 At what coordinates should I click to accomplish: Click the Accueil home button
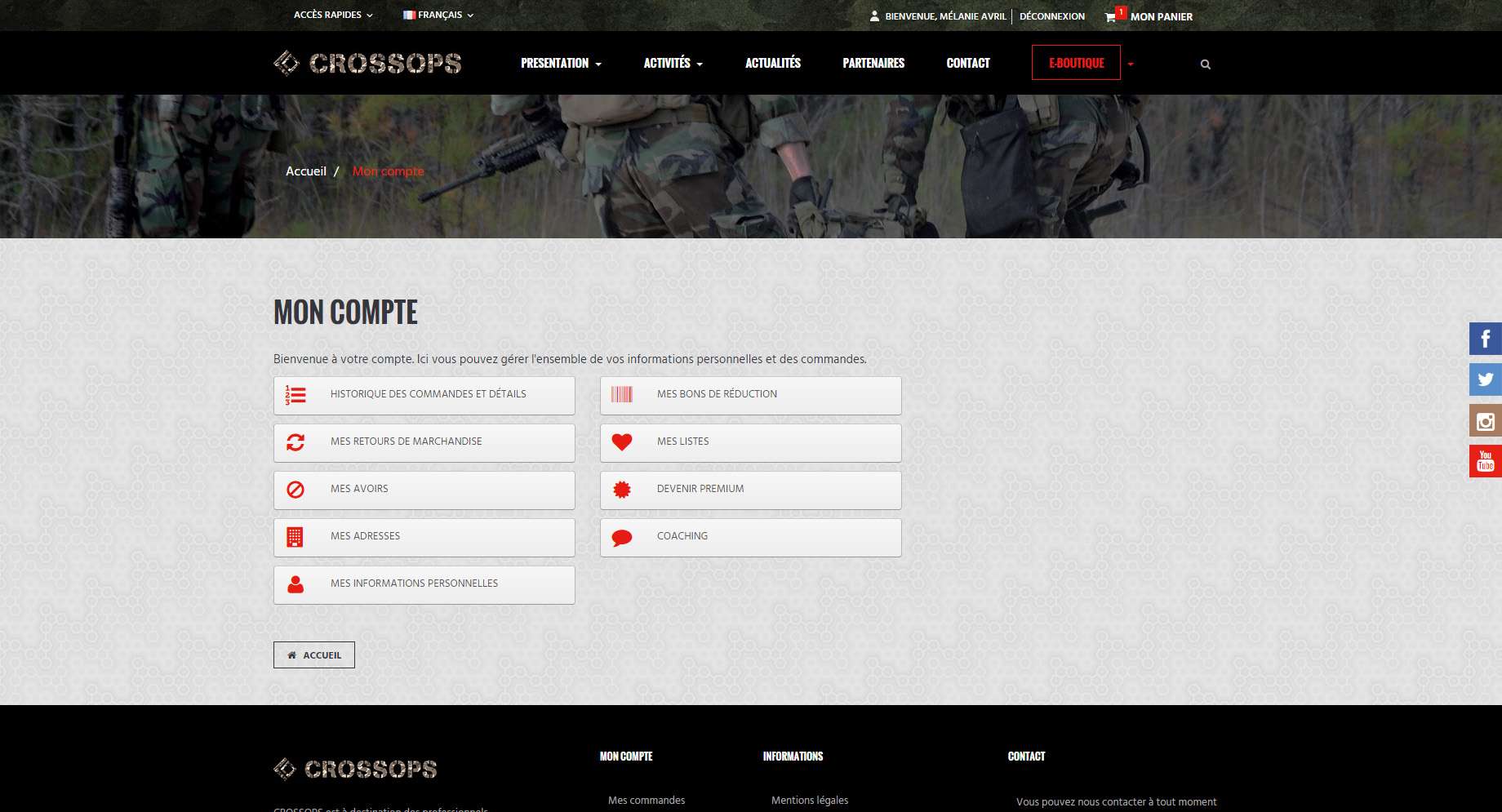pyautogui.click(x=314, y=655)
